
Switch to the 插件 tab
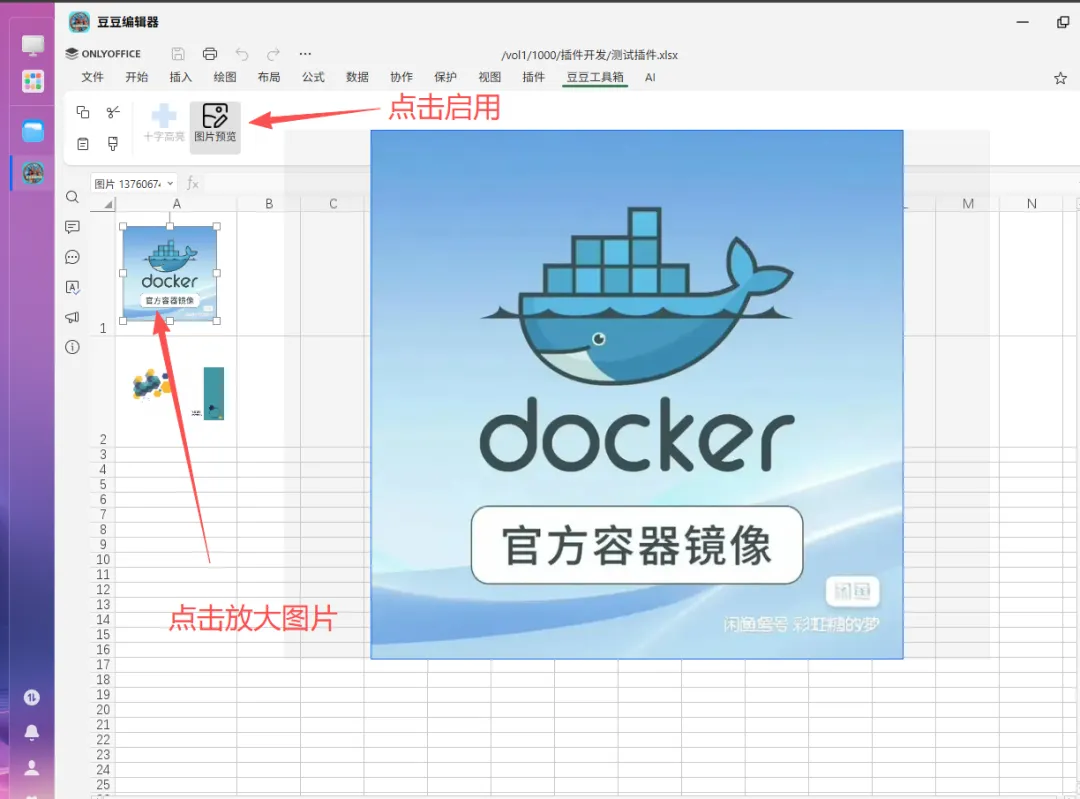533,77
